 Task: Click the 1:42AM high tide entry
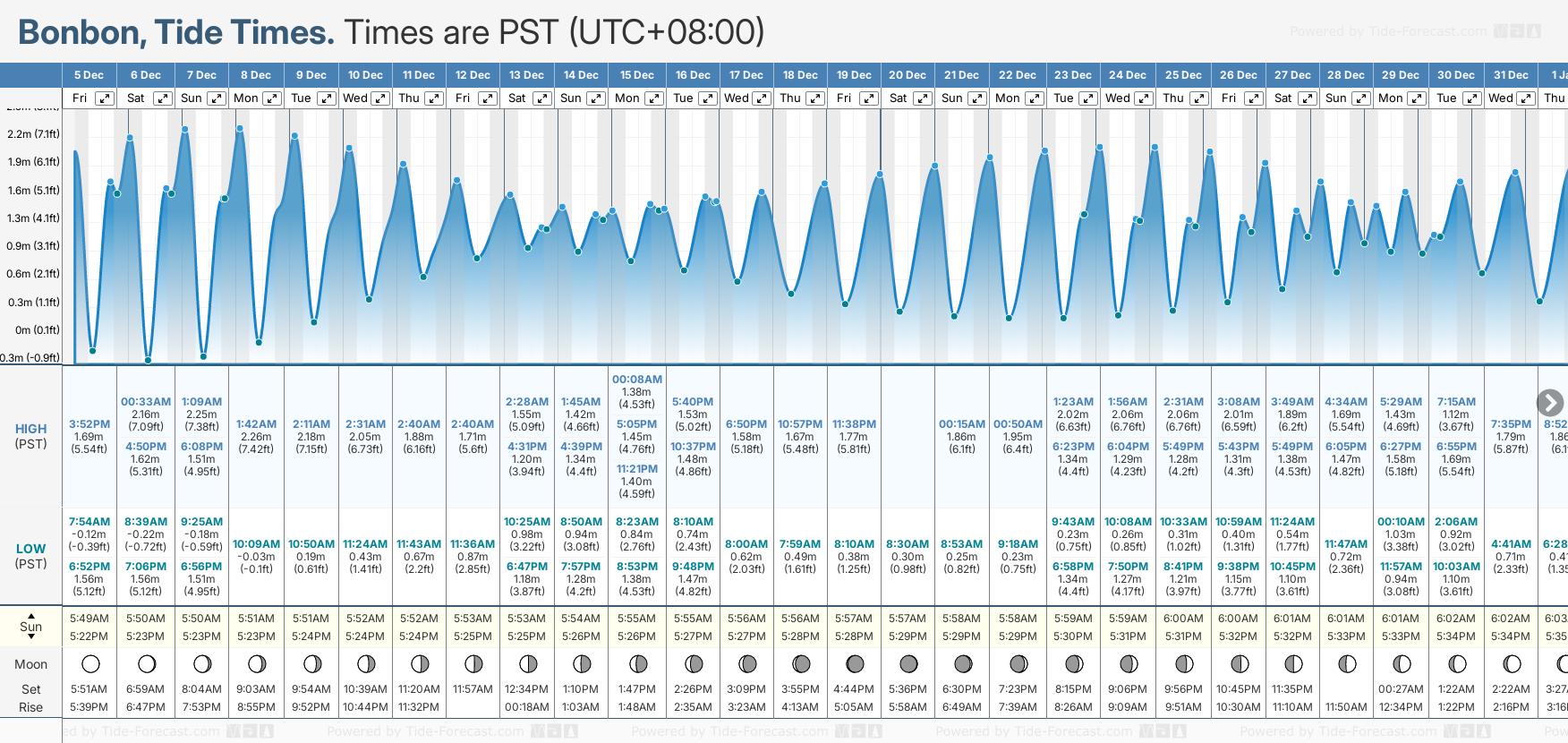tap(256, 424)
